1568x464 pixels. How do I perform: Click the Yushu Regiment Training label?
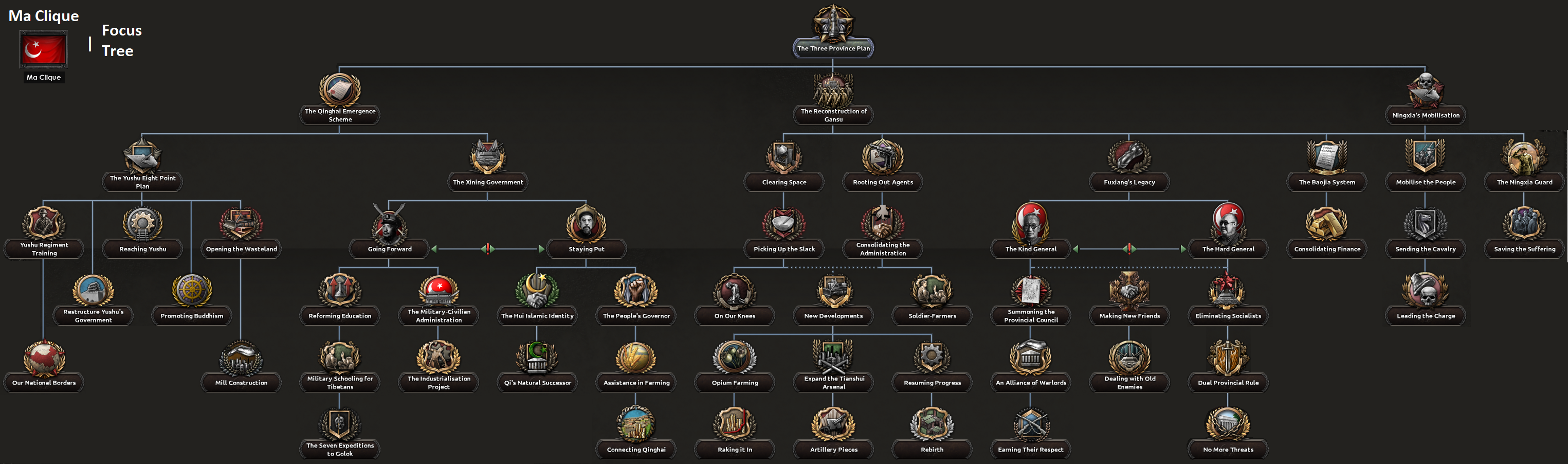pyautogui.click(x=44, y=249)
